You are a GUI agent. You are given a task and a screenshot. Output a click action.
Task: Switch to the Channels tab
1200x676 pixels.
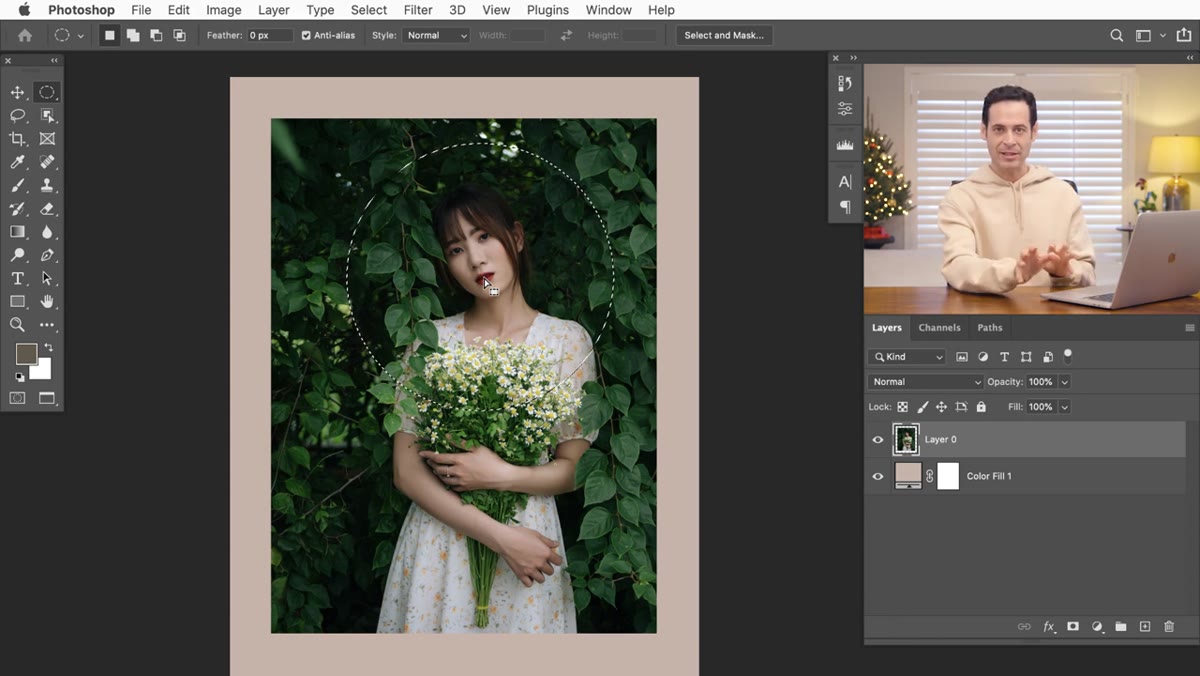(939, 328)
